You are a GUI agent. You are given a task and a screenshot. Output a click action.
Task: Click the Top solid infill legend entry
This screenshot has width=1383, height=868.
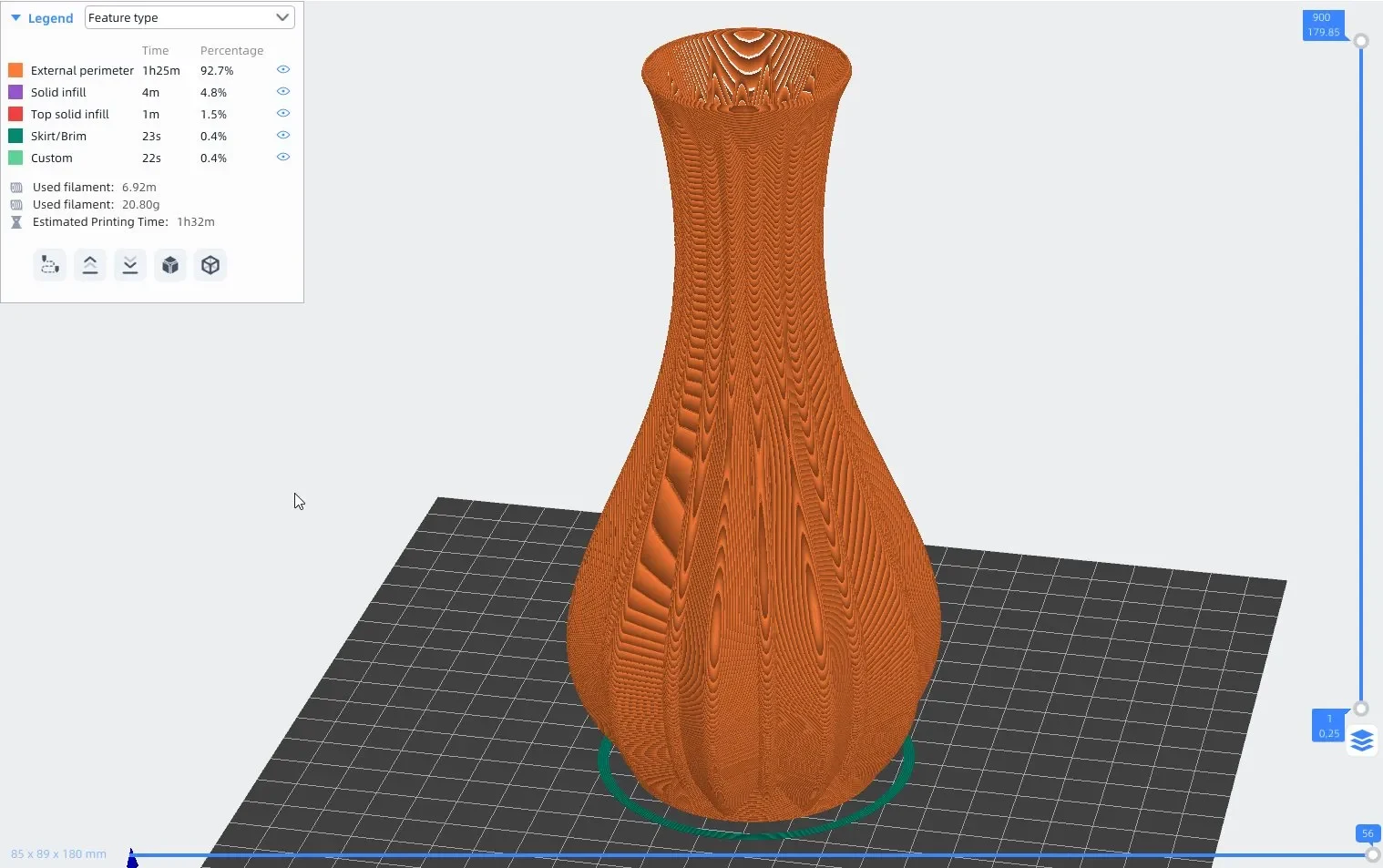click(70, 114)
